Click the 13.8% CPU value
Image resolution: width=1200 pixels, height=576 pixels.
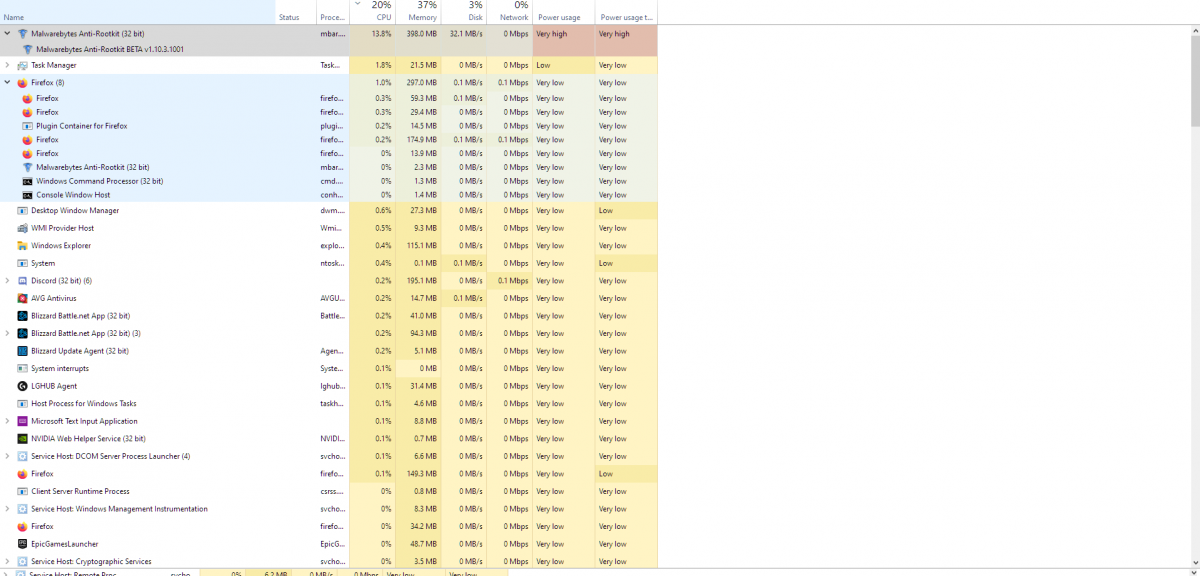click(381, 34)
